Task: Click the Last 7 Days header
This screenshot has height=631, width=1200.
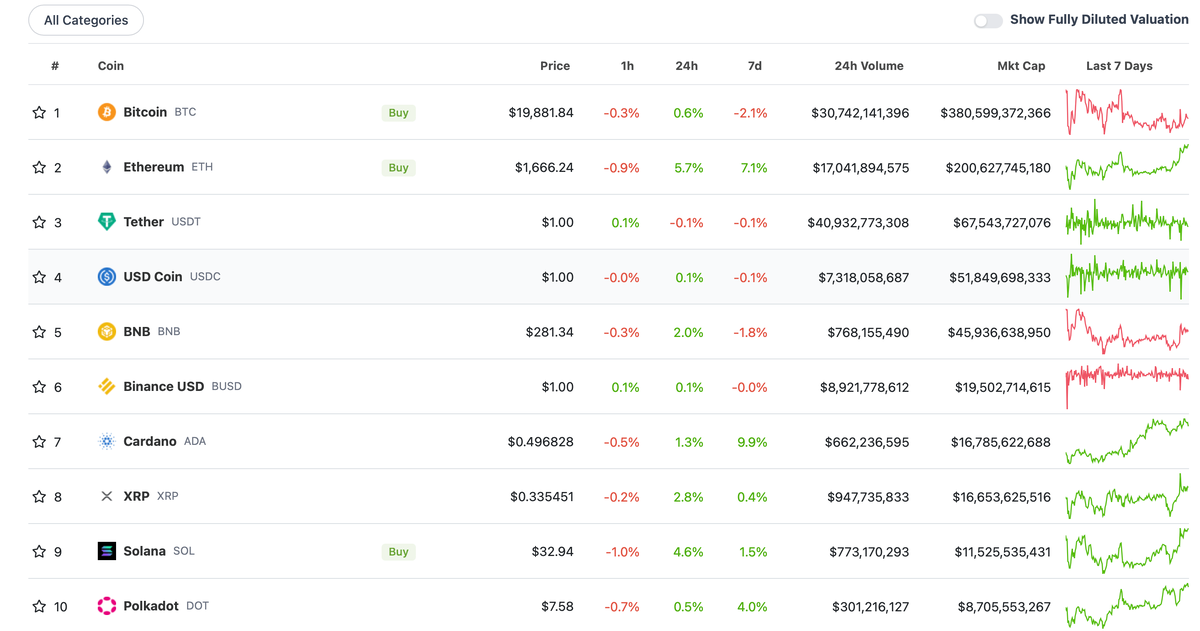Action: tap(1119, 66)
